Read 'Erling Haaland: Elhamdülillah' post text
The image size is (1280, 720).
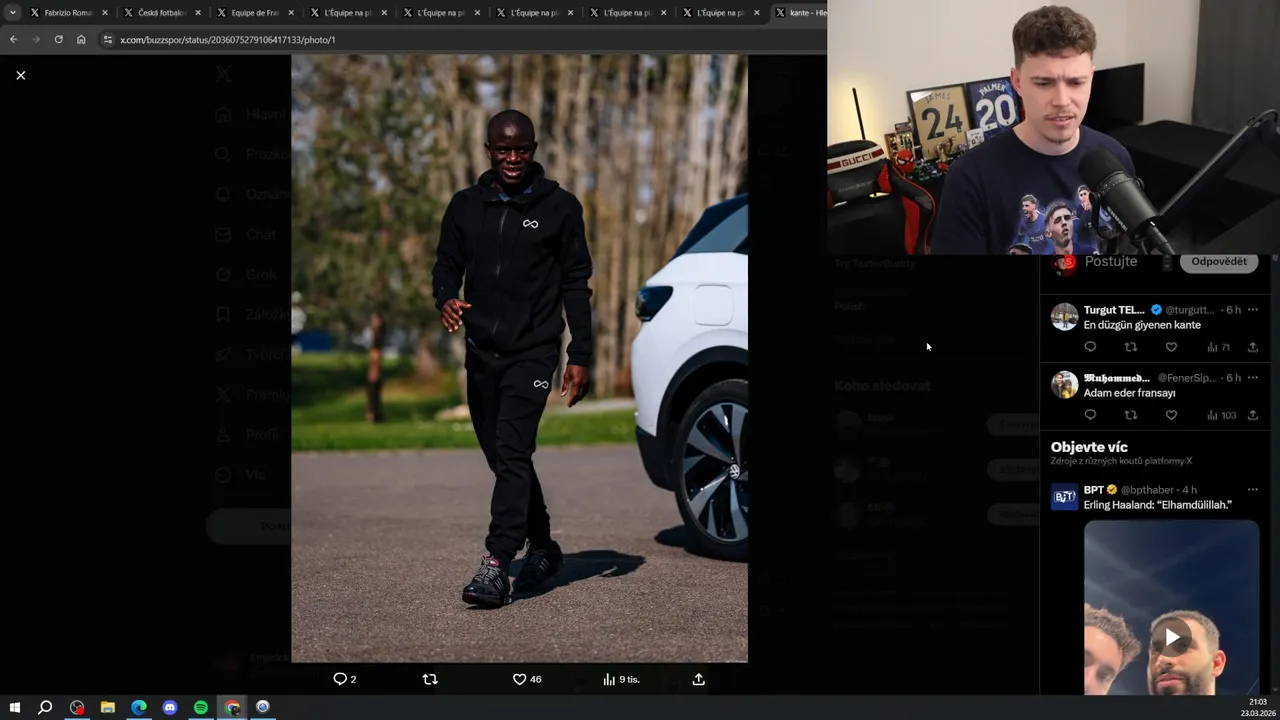click(1157, 505)
